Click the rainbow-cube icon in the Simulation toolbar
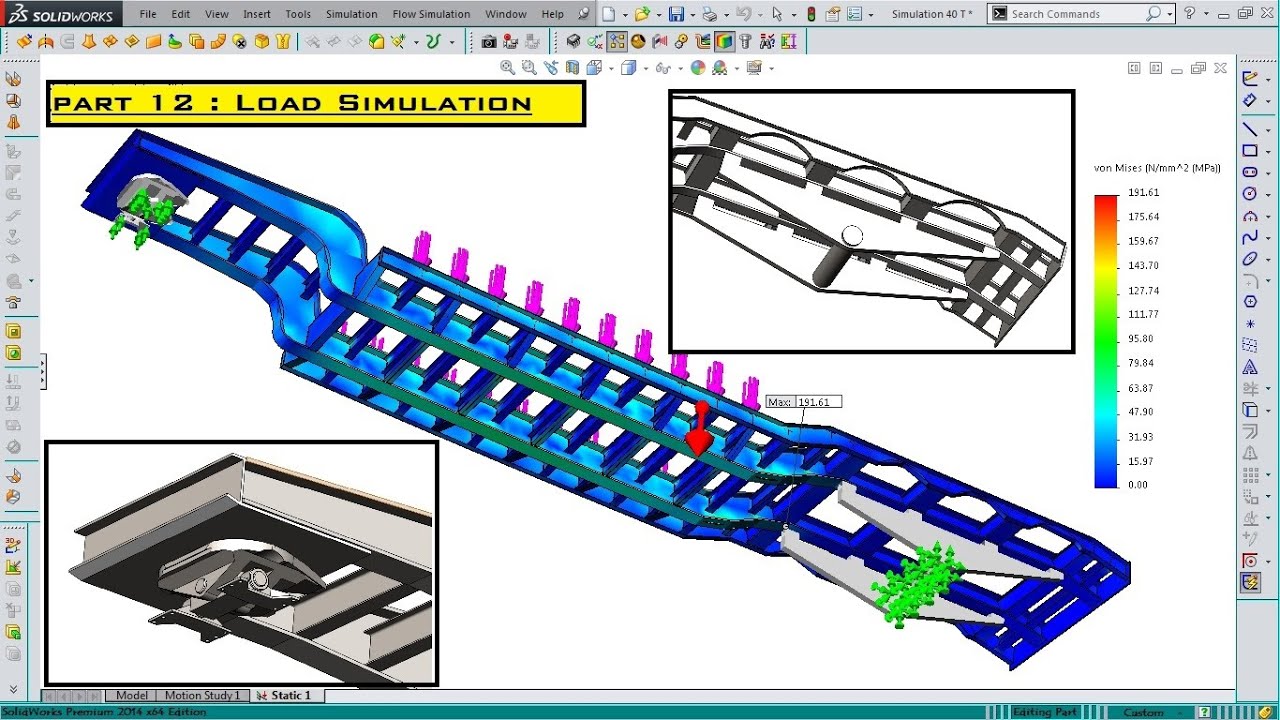 724,42
